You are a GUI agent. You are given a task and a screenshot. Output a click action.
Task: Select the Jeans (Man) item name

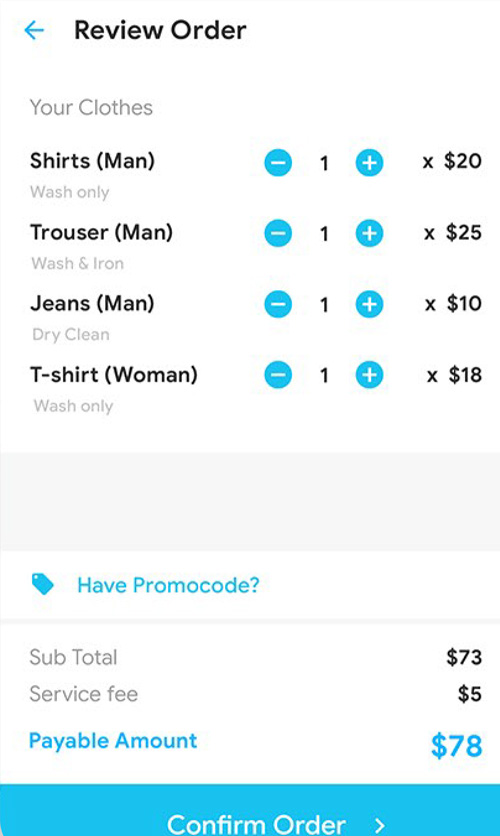point(92,303)
